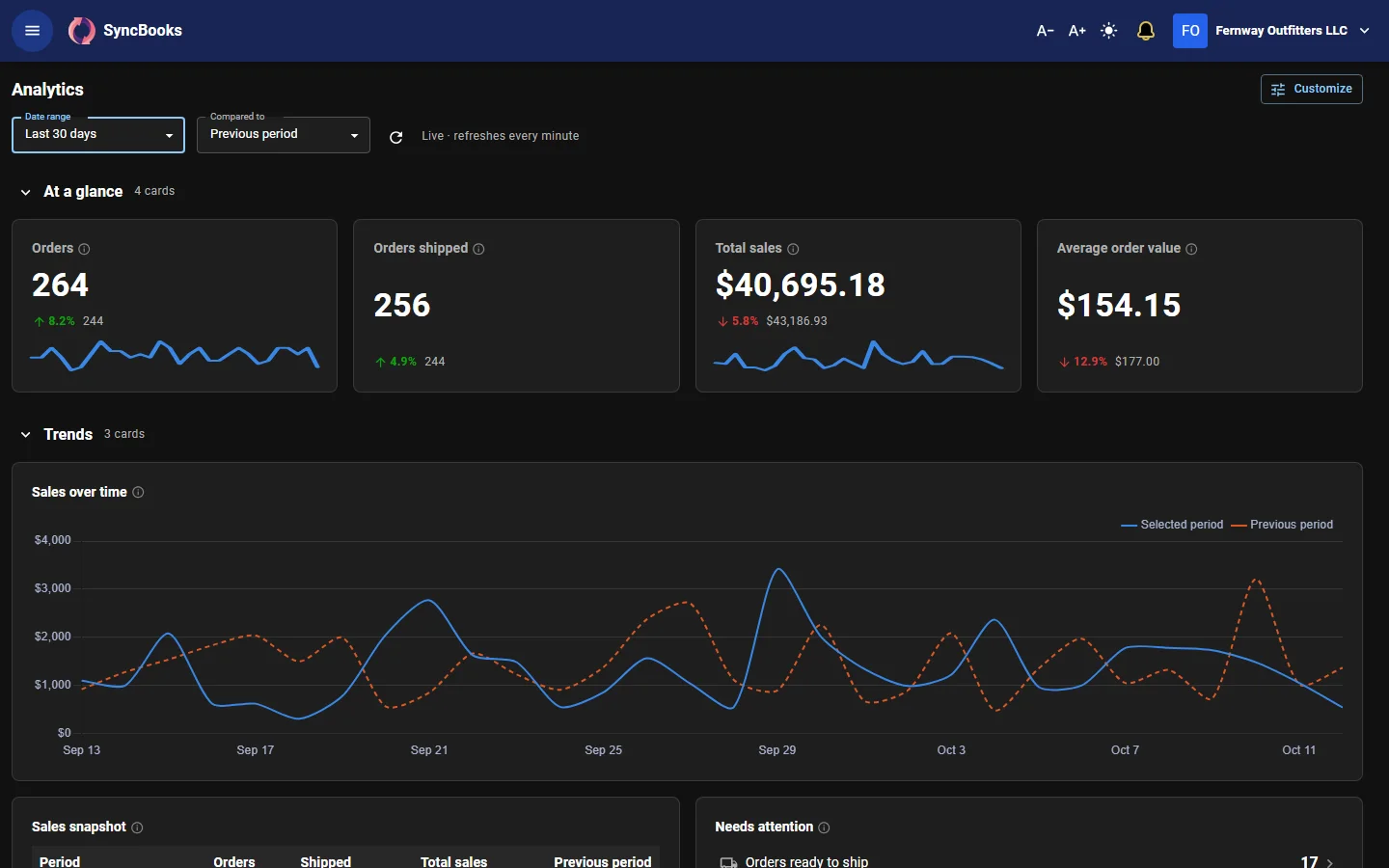This screenshot has height=868, width=1389.
Task: Click the Shipped column header
Action: pyautogui.click(x=325, y=861)
